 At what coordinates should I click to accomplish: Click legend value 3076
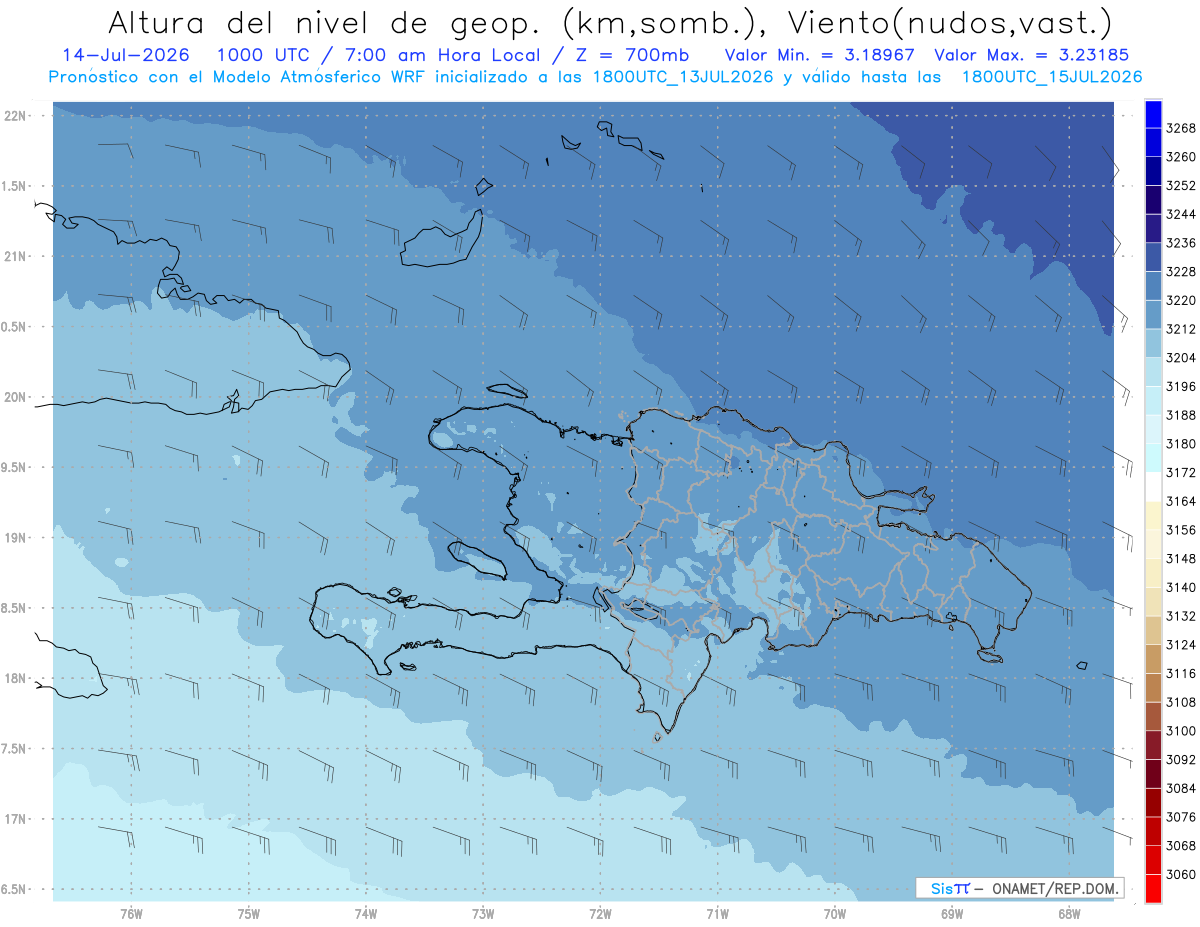click(1180, 816)
